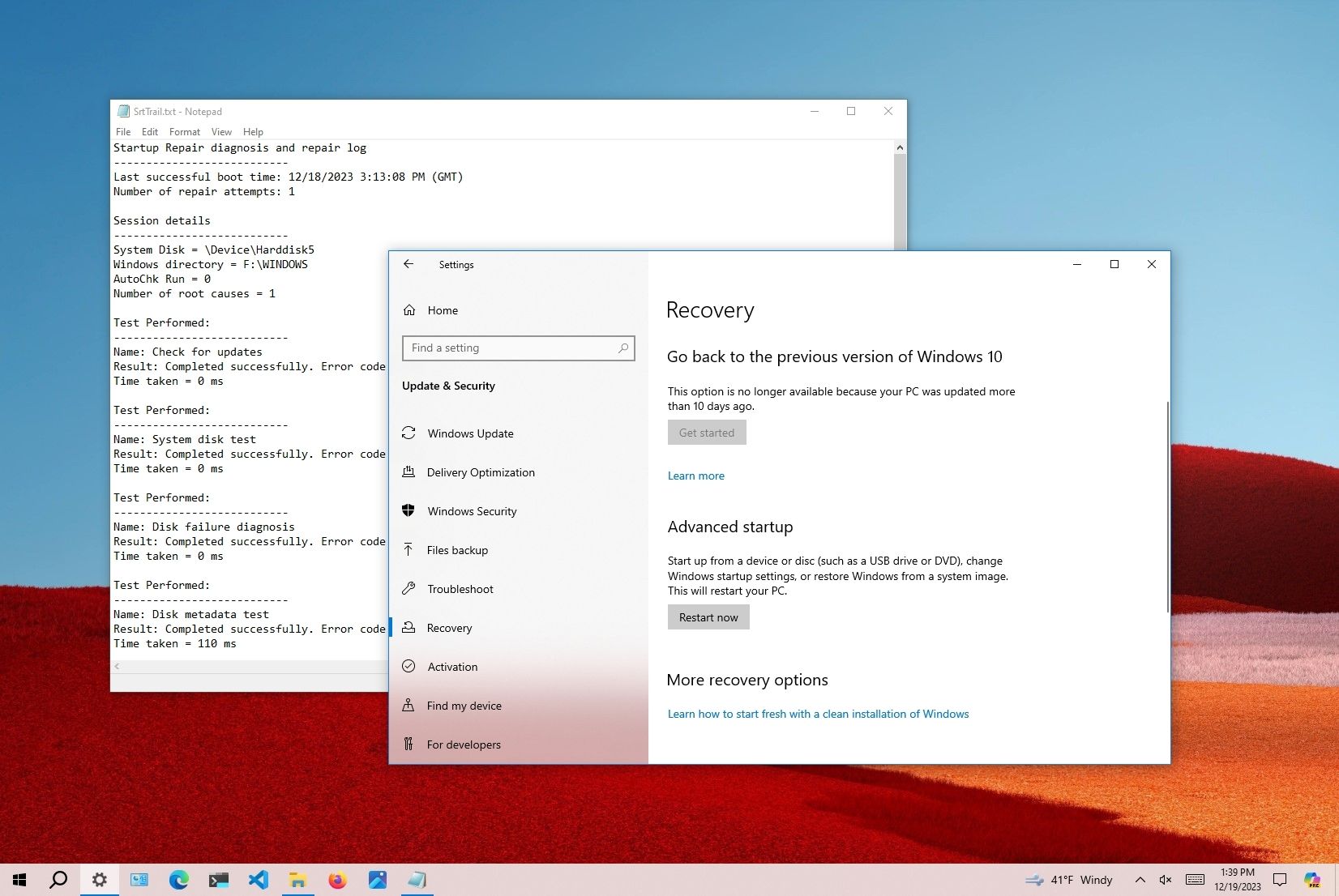Viewport: 1339px width, 896px height.
Task: Click Restart now under Advanced startup
Action: [708, 617]
